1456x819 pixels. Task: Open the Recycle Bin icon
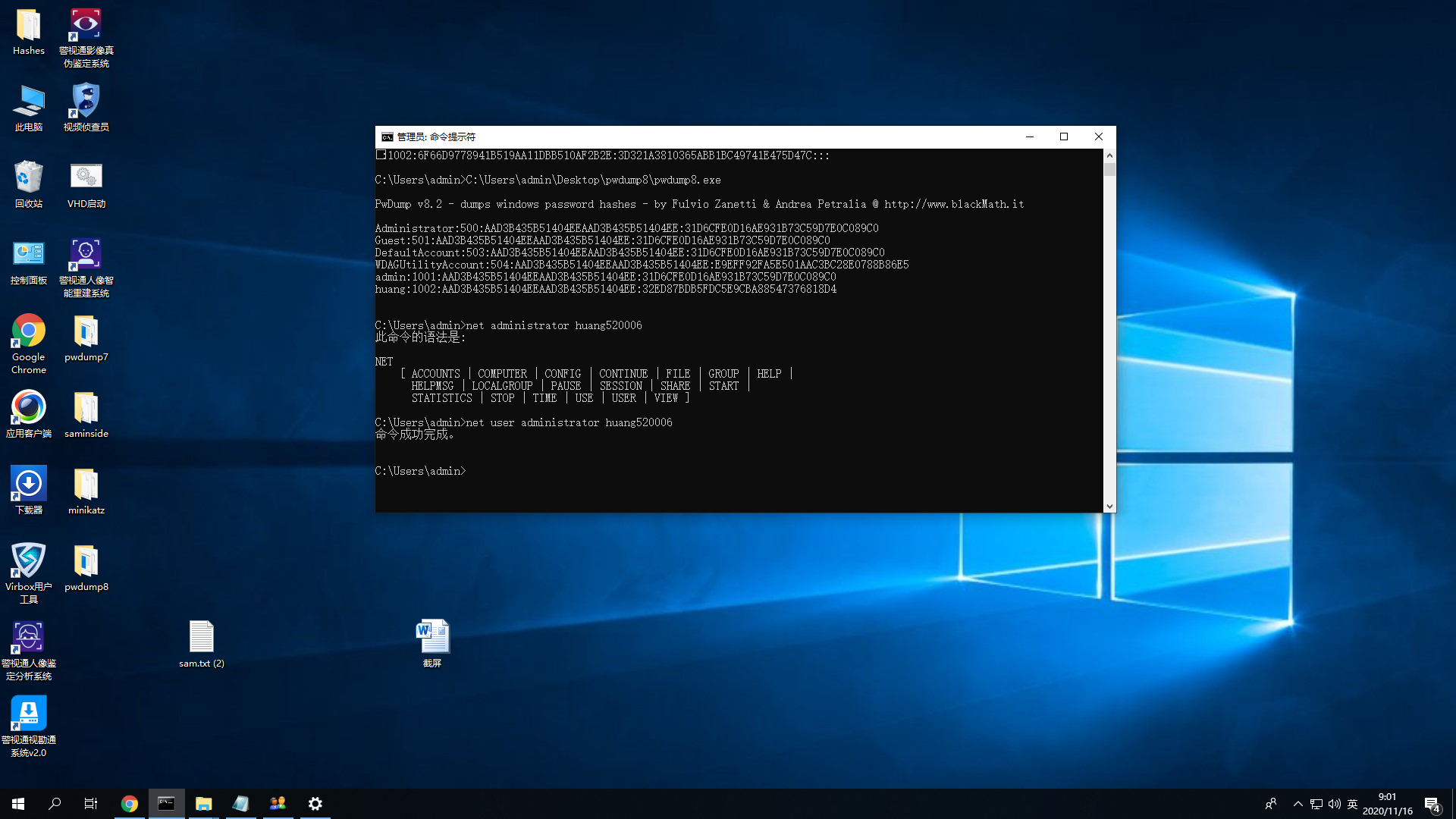click(29, 178)
